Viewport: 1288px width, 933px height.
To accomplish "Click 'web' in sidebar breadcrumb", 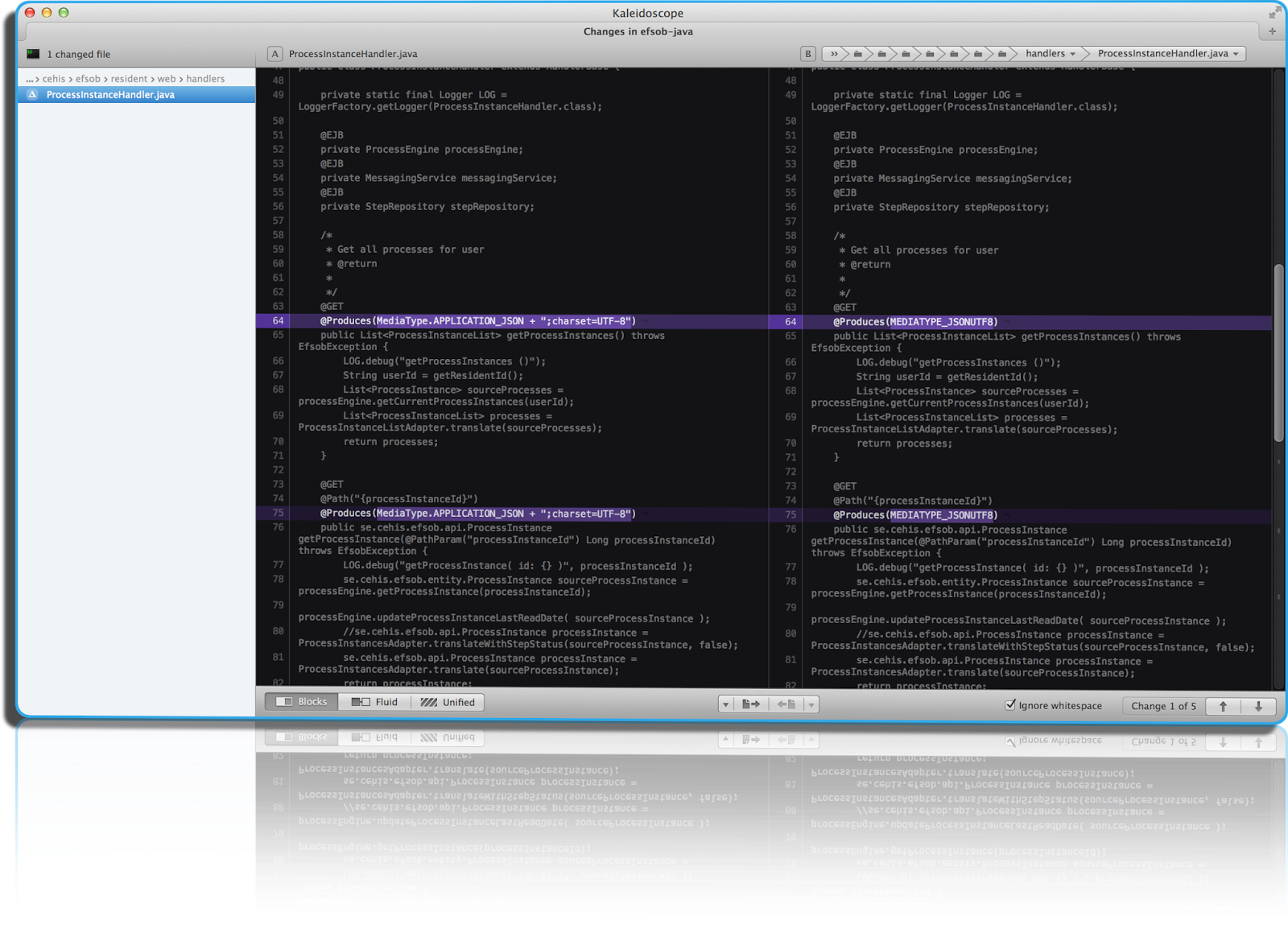I will coord(167,79).
